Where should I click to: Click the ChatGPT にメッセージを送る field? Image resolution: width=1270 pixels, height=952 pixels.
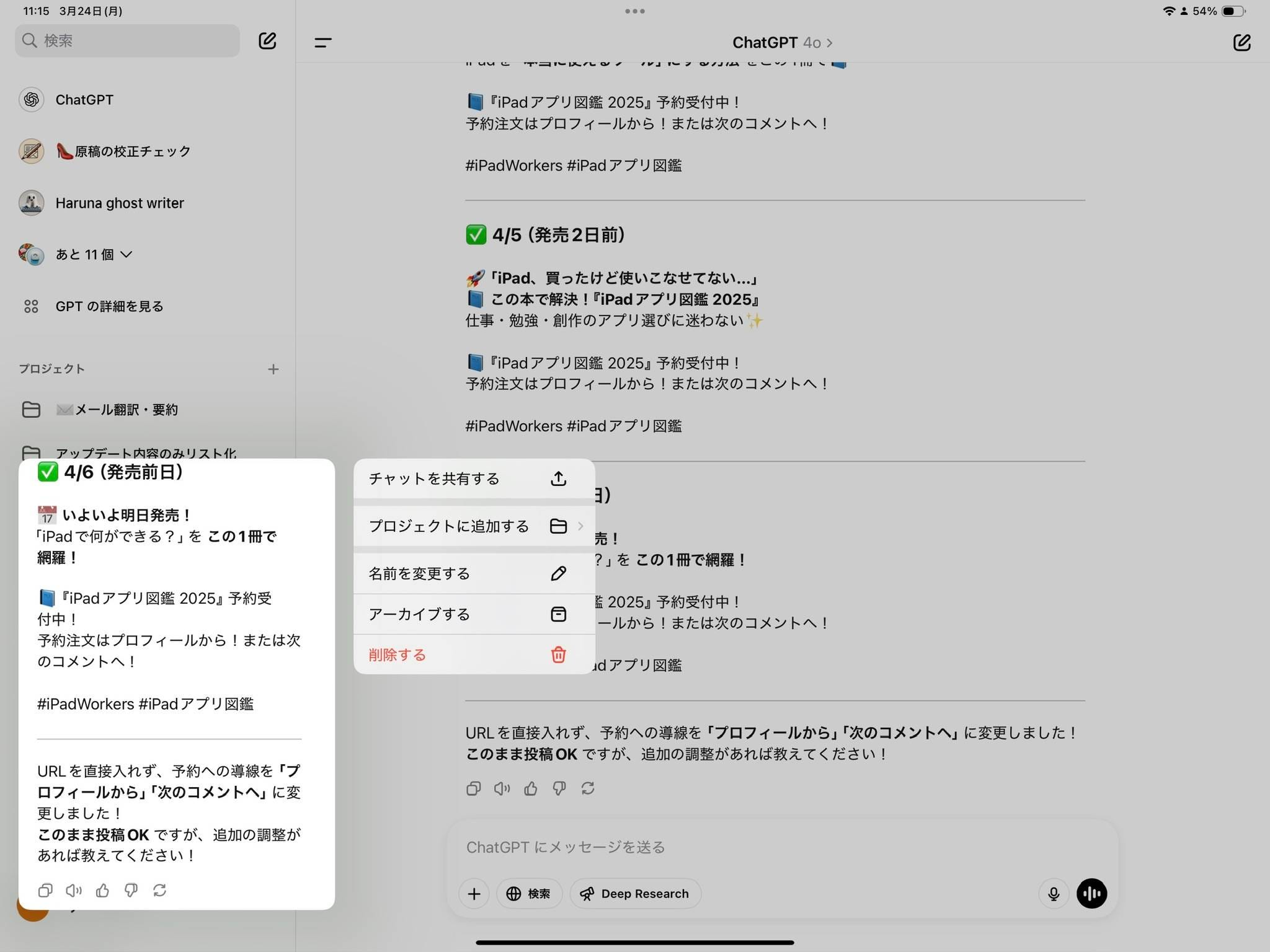(x=781, y=847)
